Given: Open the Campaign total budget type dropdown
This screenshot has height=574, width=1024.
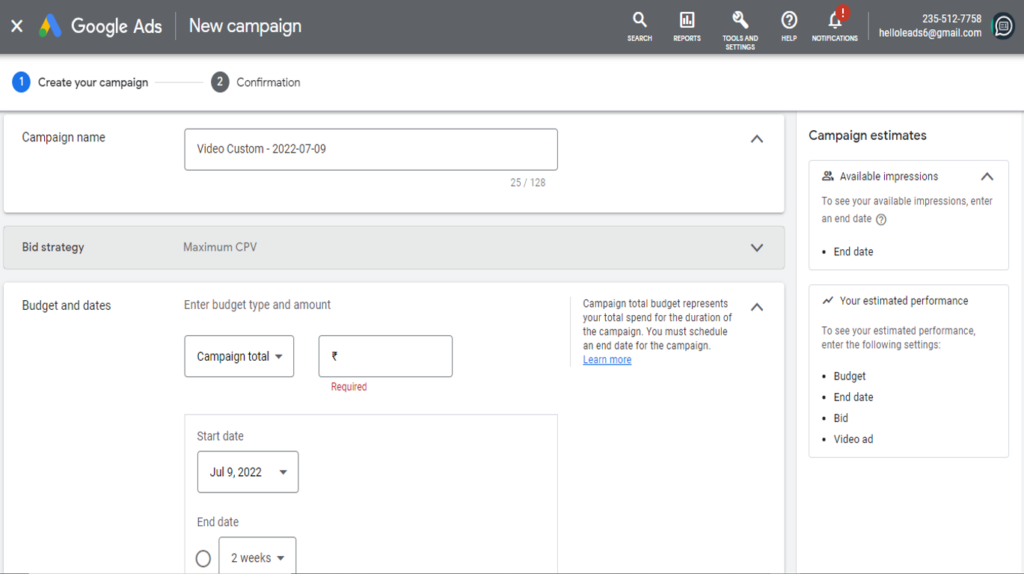Looking at the screenshot, I should pyautogui.click(x=239, y=356).
